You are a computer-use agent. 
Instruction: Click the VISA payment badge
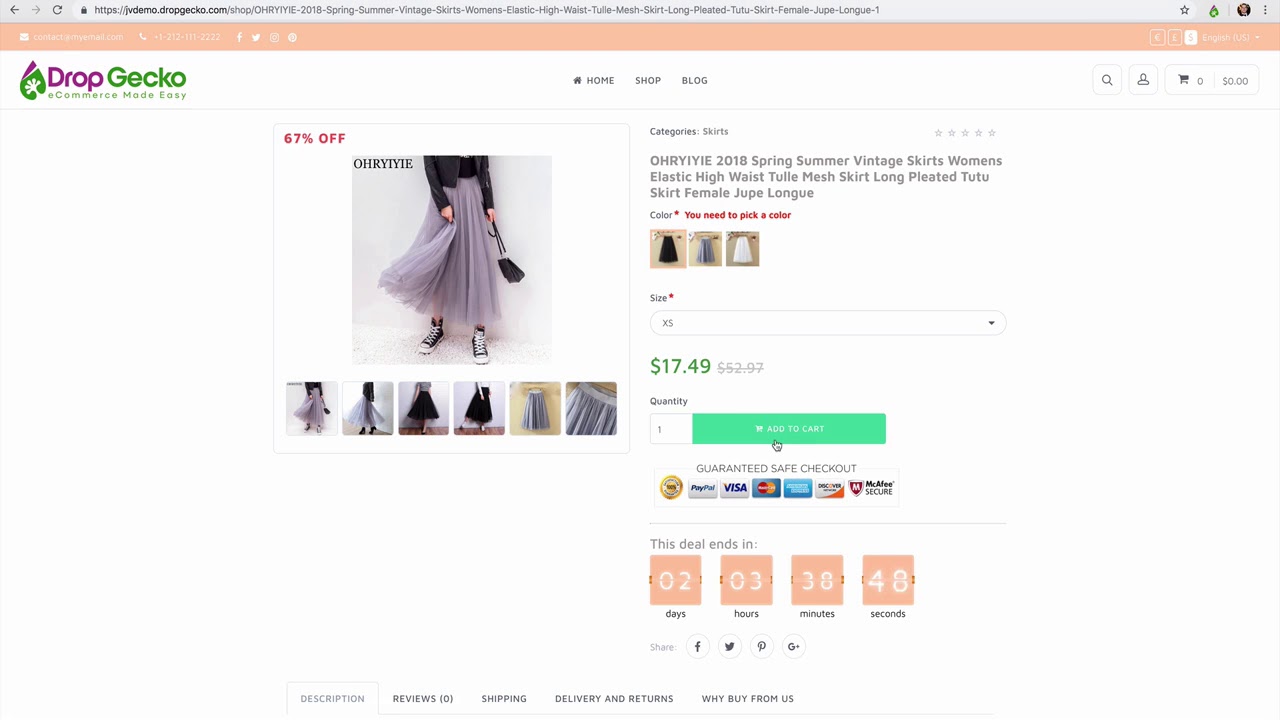click(735, 488)
